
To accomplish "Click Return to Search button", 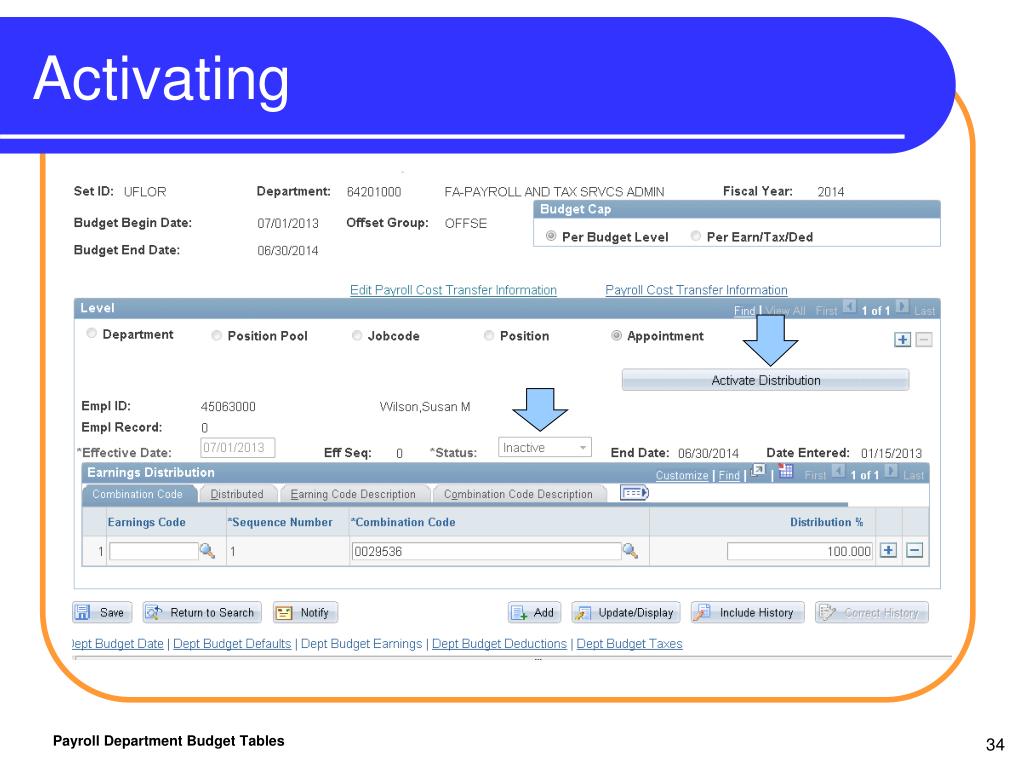I will coord(202,613).
